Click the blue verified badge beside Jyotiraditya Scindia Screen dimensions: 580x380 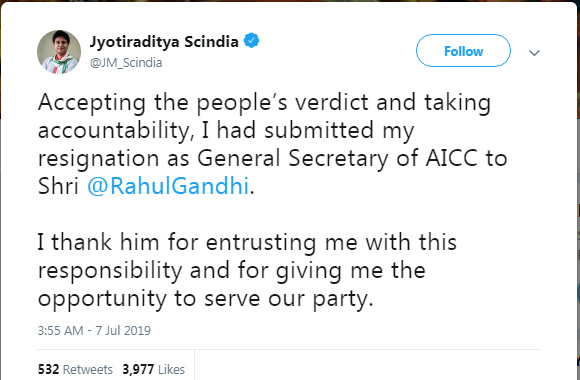click(x=251, y=41)
